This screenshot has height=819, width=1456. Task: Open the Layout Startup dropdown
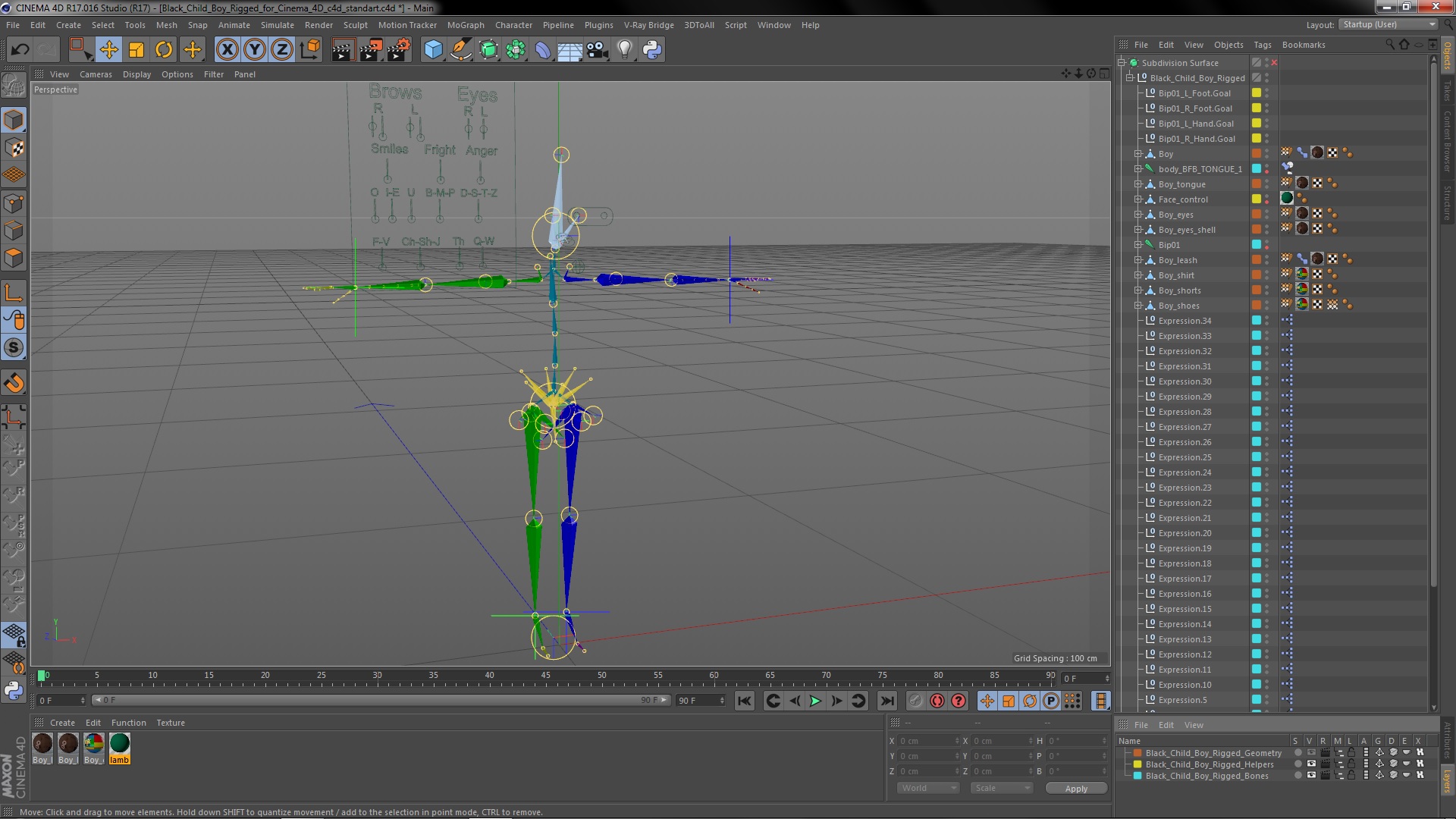(x=1388, y=24)
